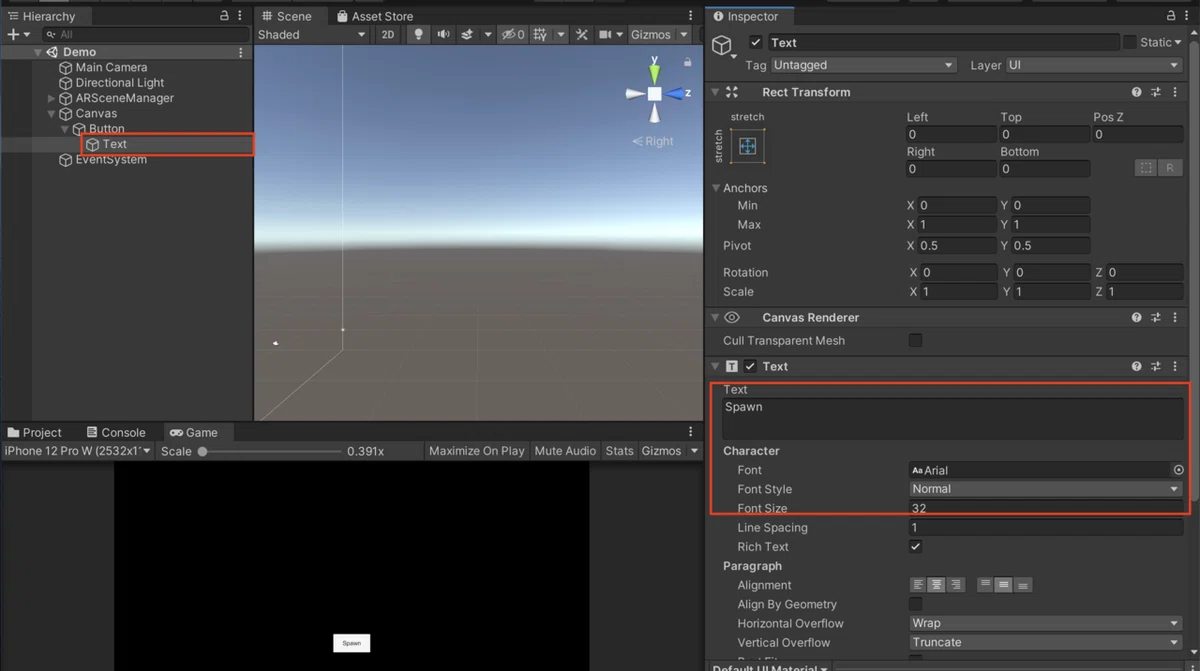Switch to Console tab
1200x671 pixels.
coord(116,432)
